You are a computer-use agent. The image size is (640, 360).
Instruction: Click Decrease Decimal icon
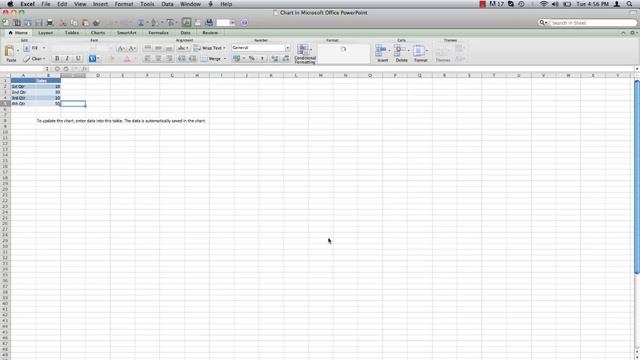(x=286, y=59)
